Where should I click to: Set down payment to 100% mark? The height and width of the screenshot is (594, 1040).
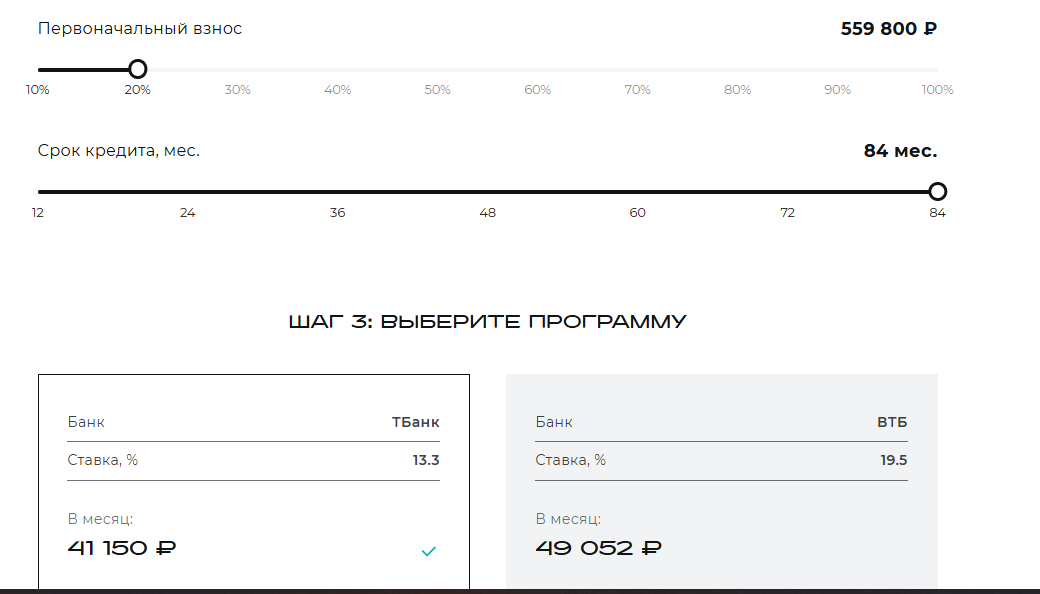coord(937,90)
